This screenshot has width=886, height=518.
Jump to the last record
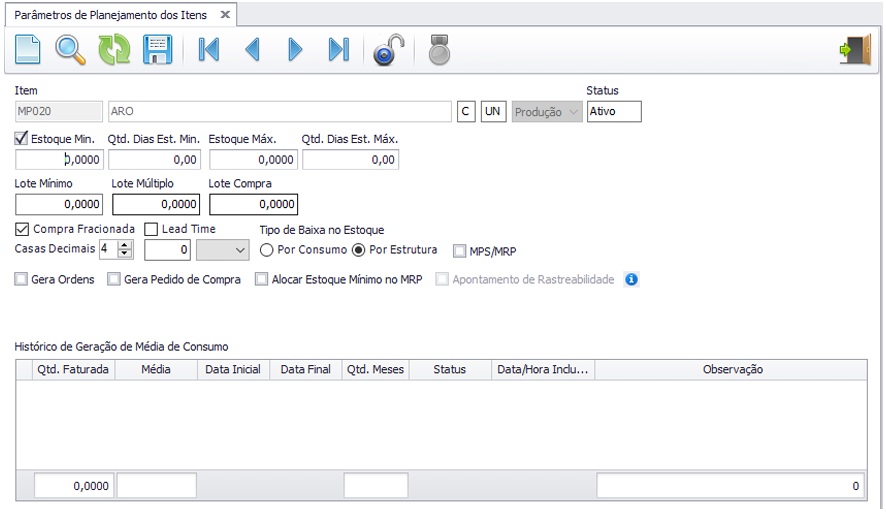pos(339,49)
